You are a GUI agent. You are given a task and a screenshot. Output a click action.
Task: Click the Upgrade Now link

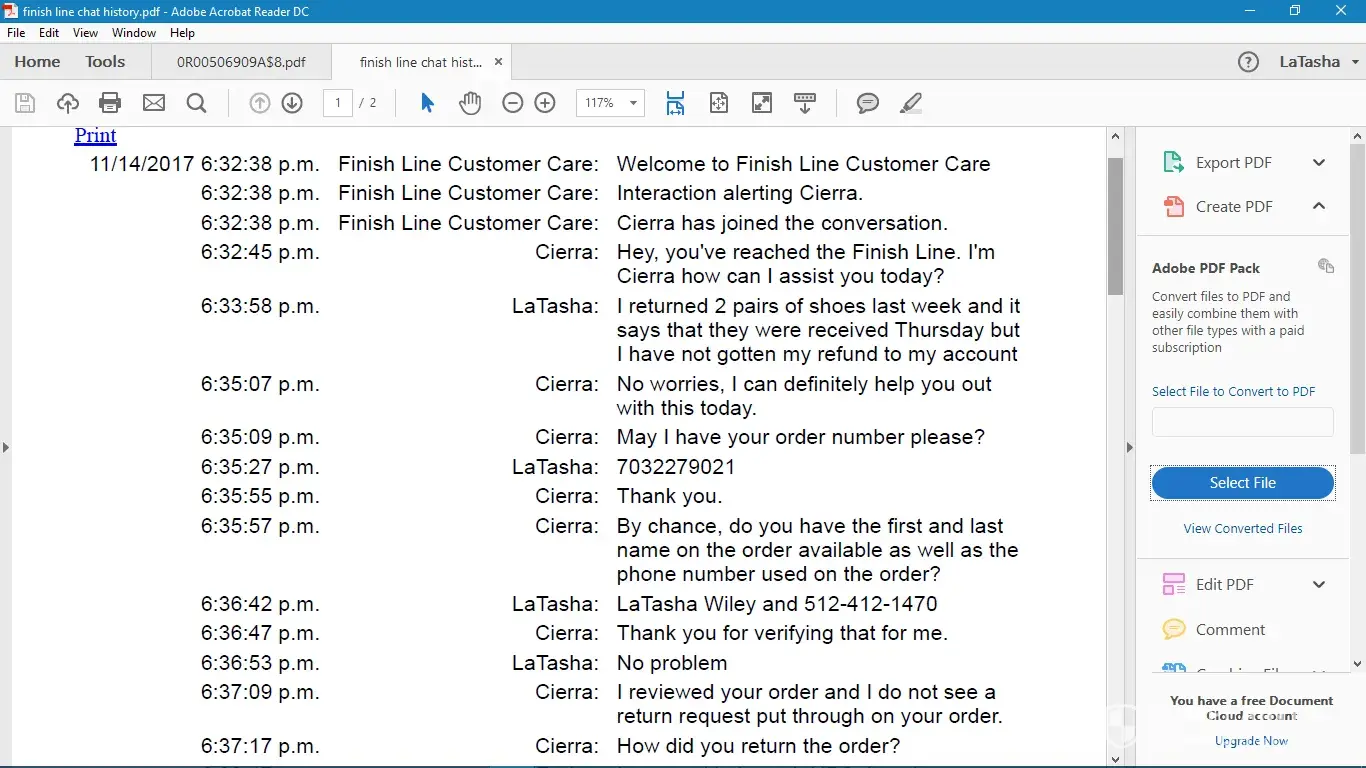tap(1251, 741)
